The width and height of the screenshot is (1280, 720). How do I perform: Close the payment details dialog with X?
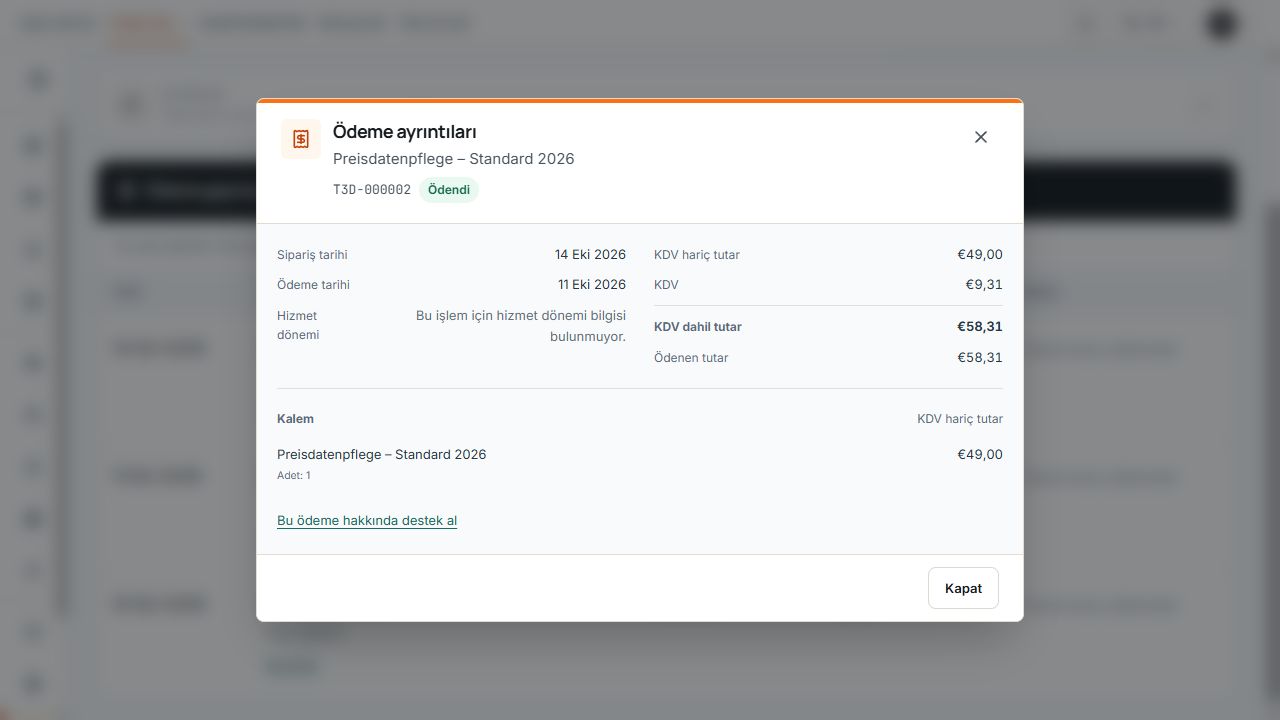[x=981, y=137]
